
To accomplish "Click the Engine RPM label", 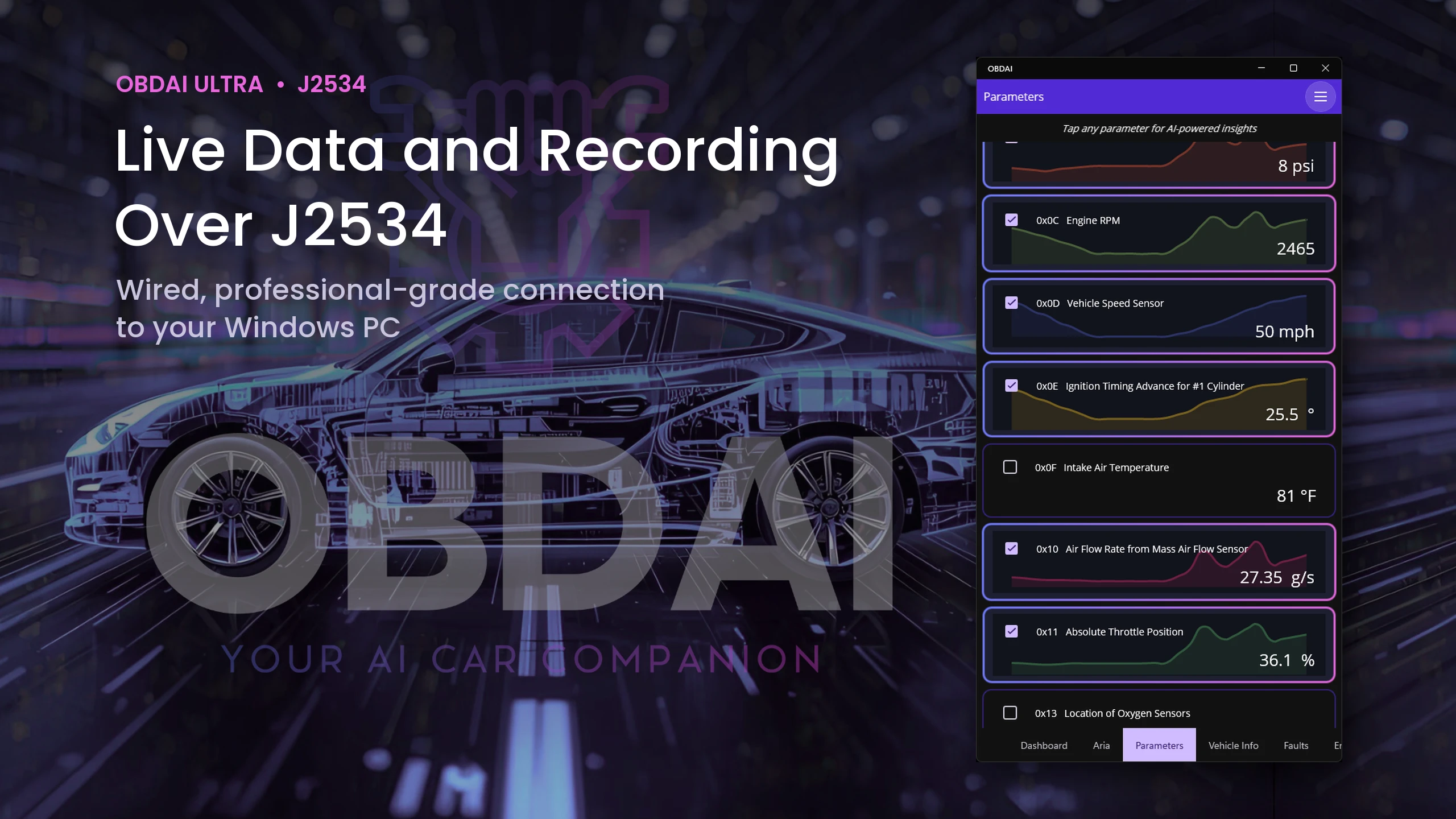I will [1093, 220].
